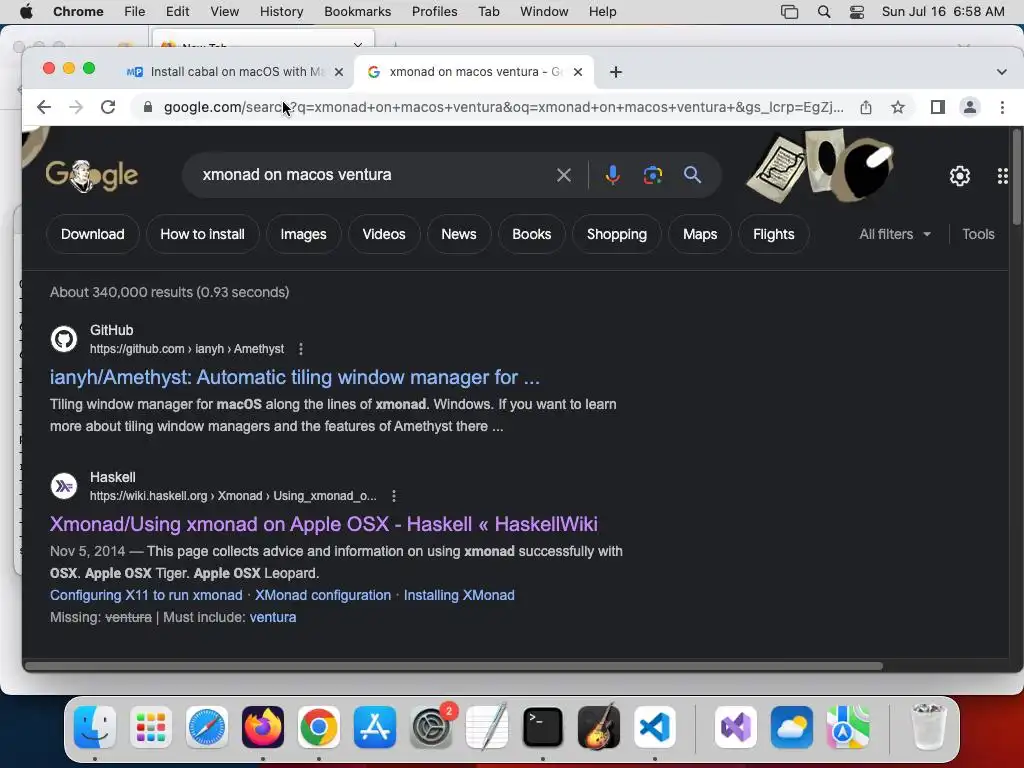Close the xmonad on macos ventura tab
Screen dimensions: 1024x768
click(578, 72)
